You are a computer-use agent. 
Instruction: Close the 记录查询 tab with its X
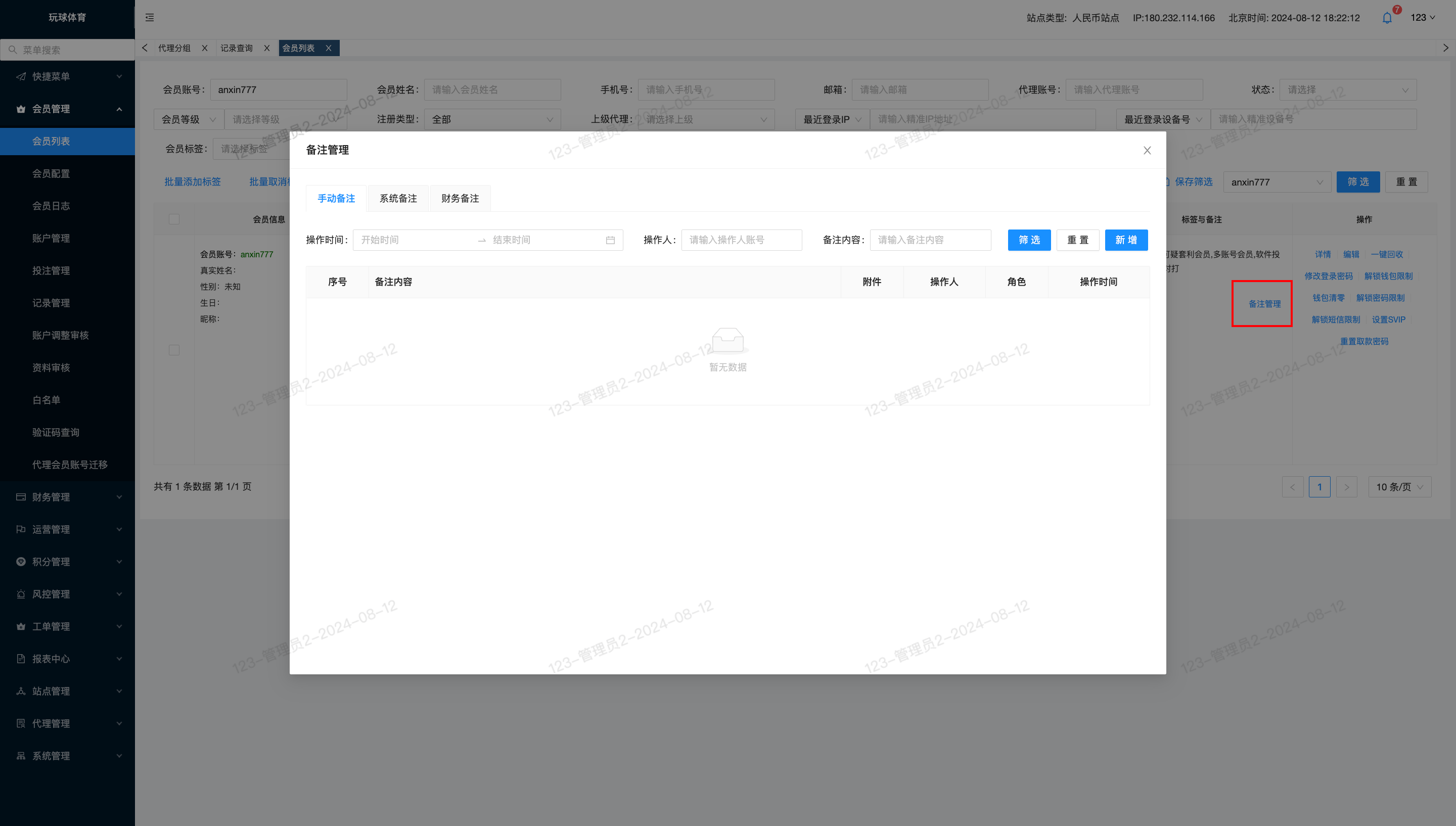pos(266,48)
